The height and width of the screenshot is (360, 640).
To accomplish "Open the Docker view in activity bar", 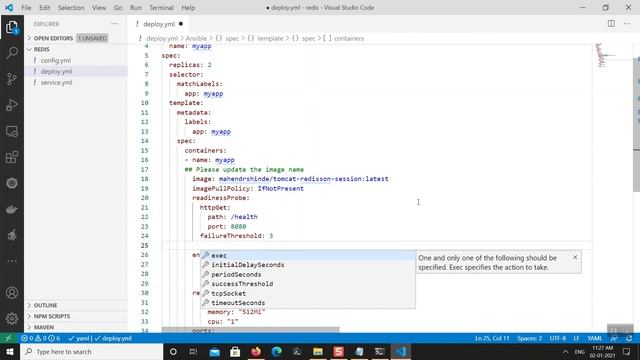I will (12, 209).
